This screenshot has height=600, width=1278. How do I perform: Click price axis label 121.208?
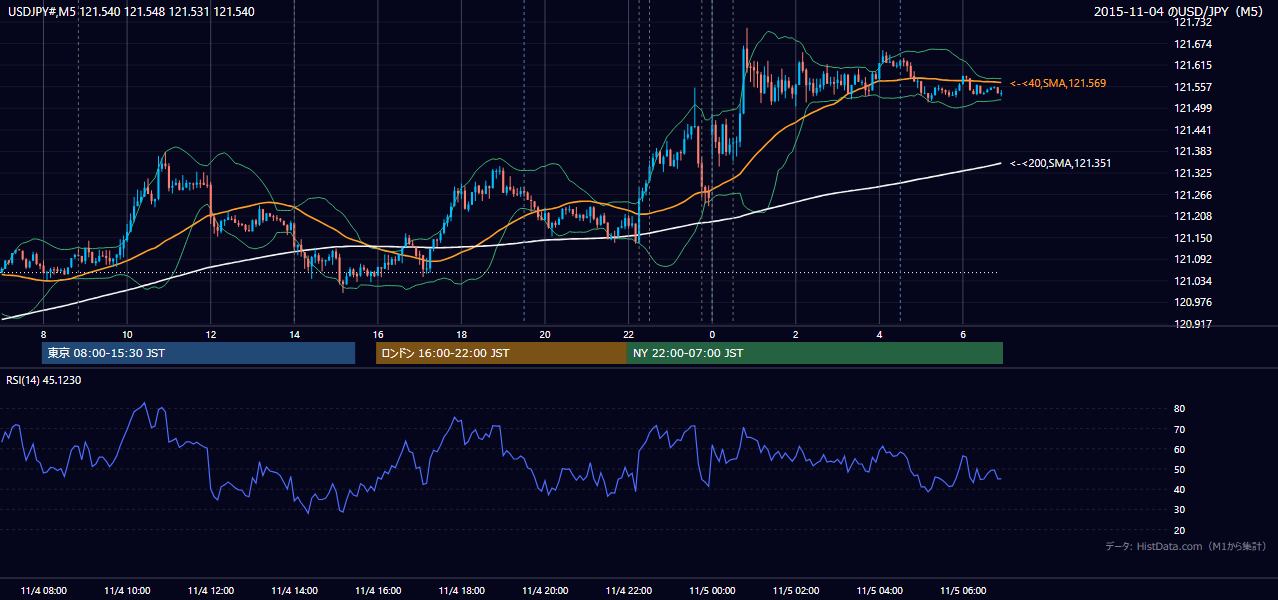1193,216
